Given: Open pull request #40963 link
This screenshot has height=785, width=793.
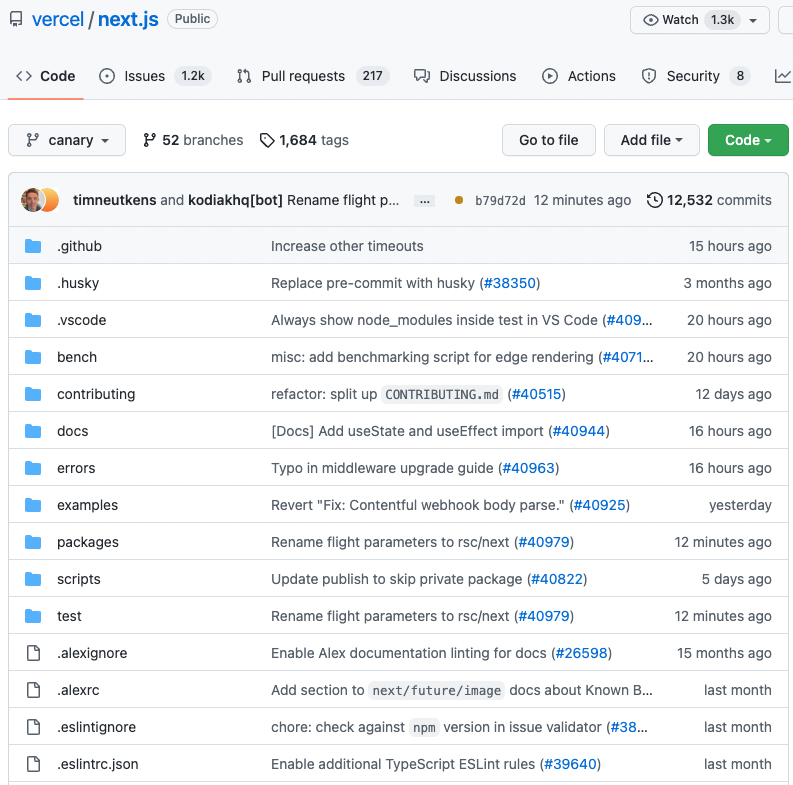Looking at the screenshot, I should coord(528,468).
